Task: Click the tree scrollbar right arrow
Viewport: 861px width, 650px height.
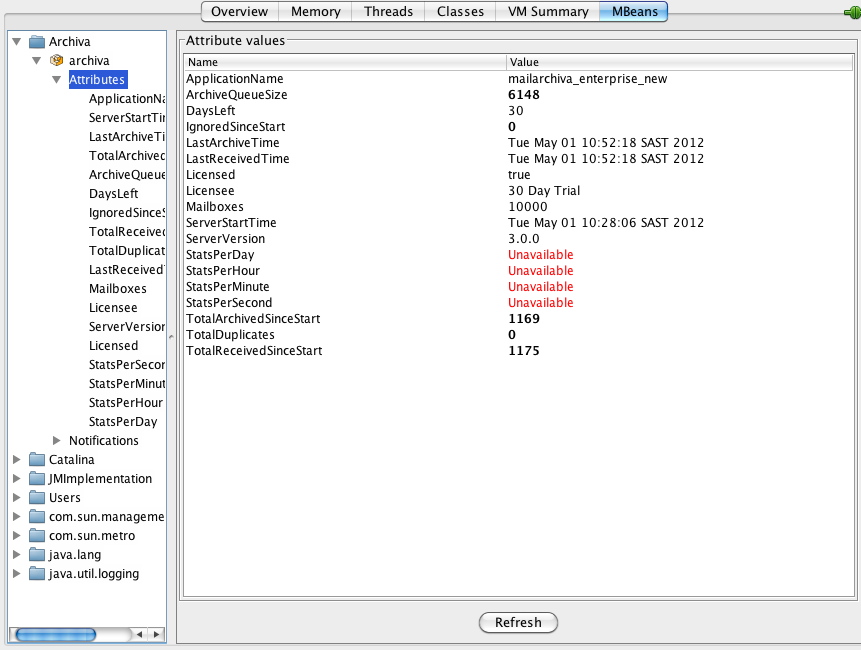Action: [x=156, y=635]
